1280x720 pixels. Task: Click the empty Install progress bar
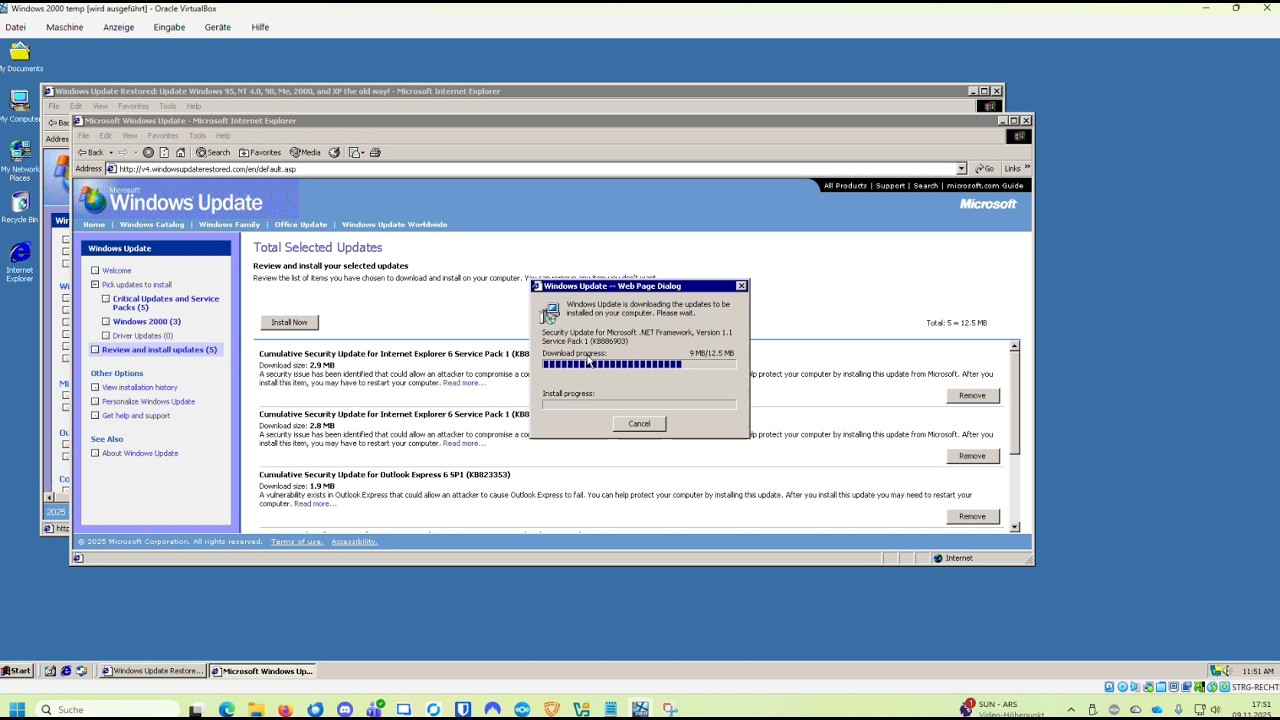point(639,404)
